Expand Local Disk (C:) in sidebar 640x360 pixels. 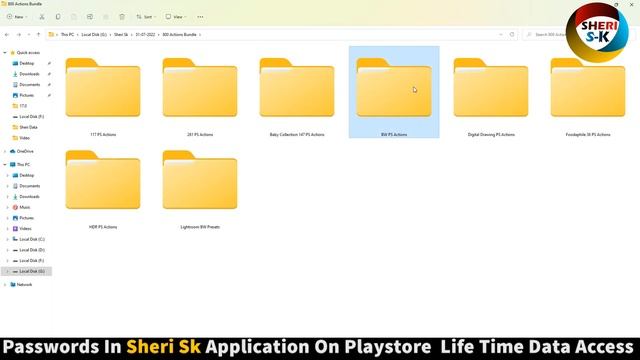[7, 239]
